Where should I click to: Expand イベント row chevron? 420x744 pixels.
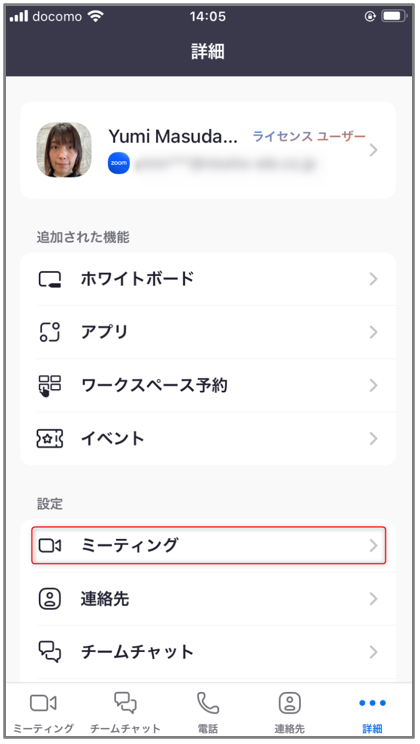[x=373, y=438]
